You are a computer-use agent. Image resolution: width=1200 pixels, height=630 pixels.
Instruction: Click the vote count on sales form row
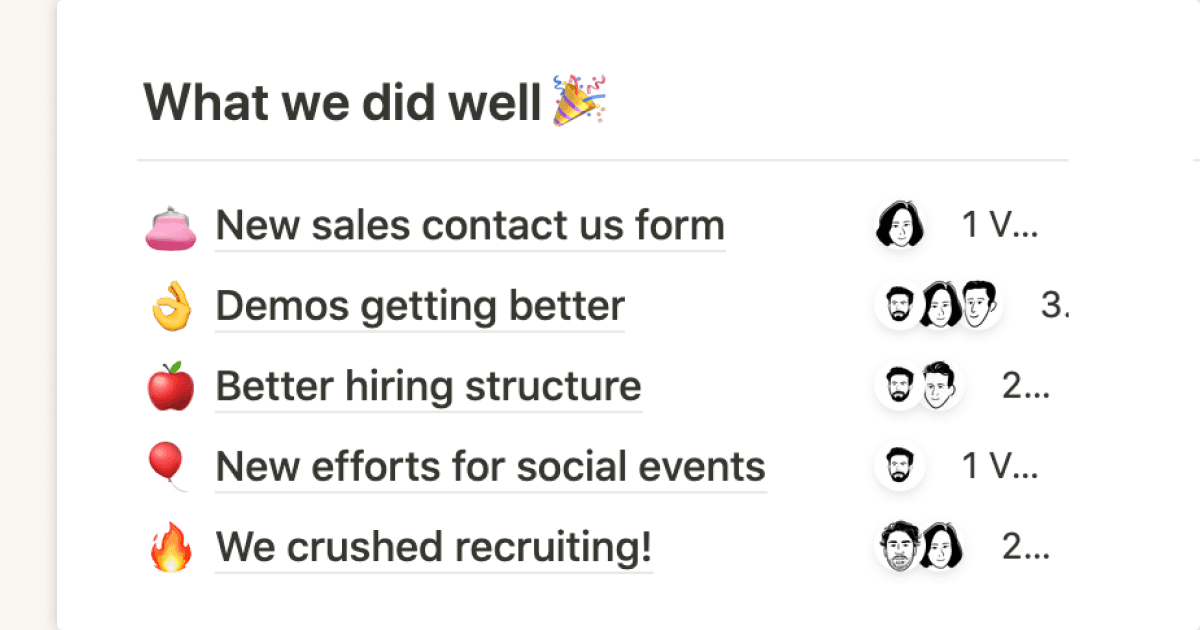pyautogui.click(x=1000, y=226)
